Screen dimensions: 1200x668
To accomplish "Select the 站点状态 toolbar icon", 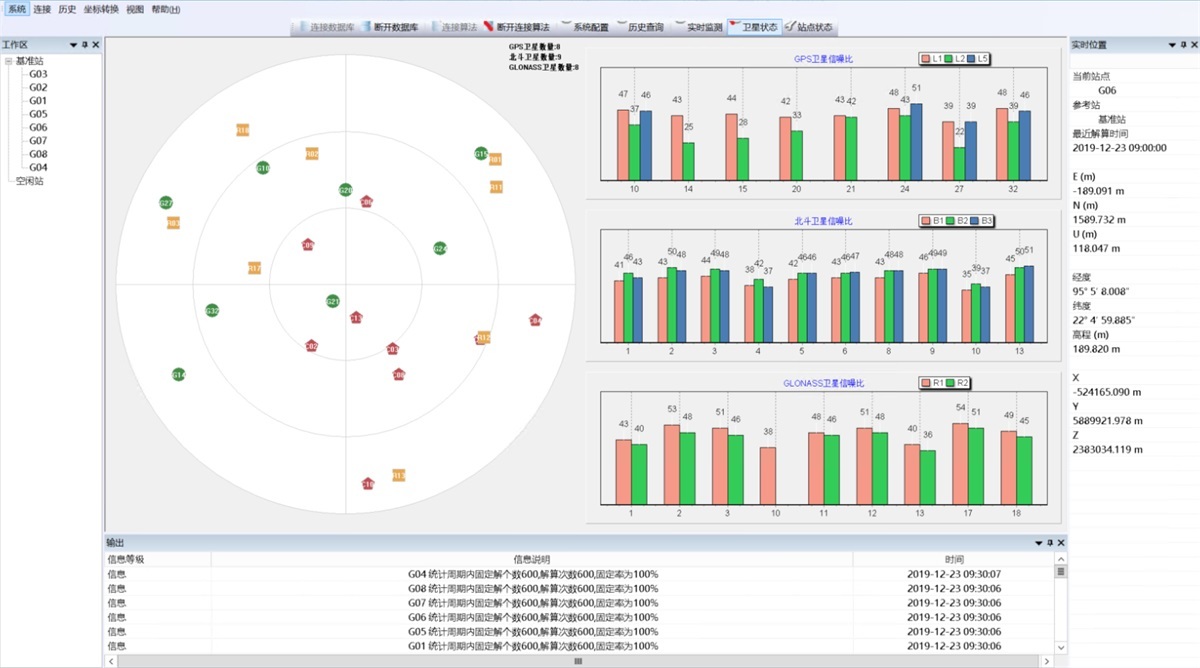I will [x=791, y=27].
